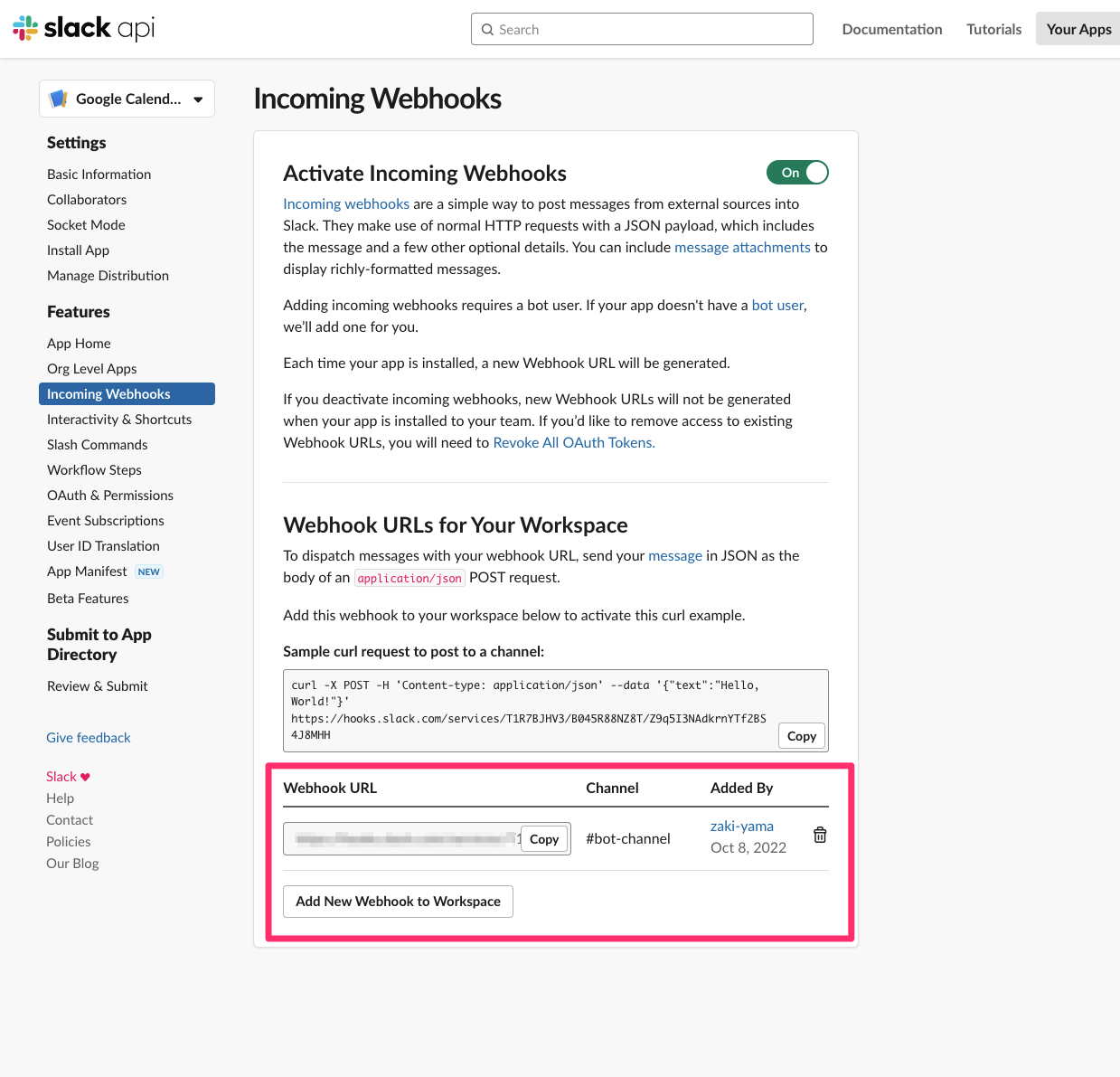The image size is (1120, 1077).
Task: Click the application/json code snippet
Action: tap(409, 578)
